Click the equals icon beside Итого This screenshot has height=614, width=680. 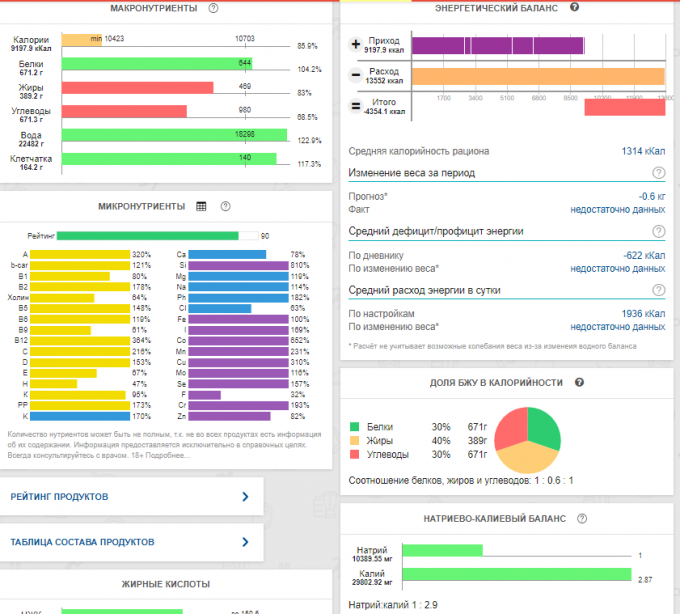point(356,107)
